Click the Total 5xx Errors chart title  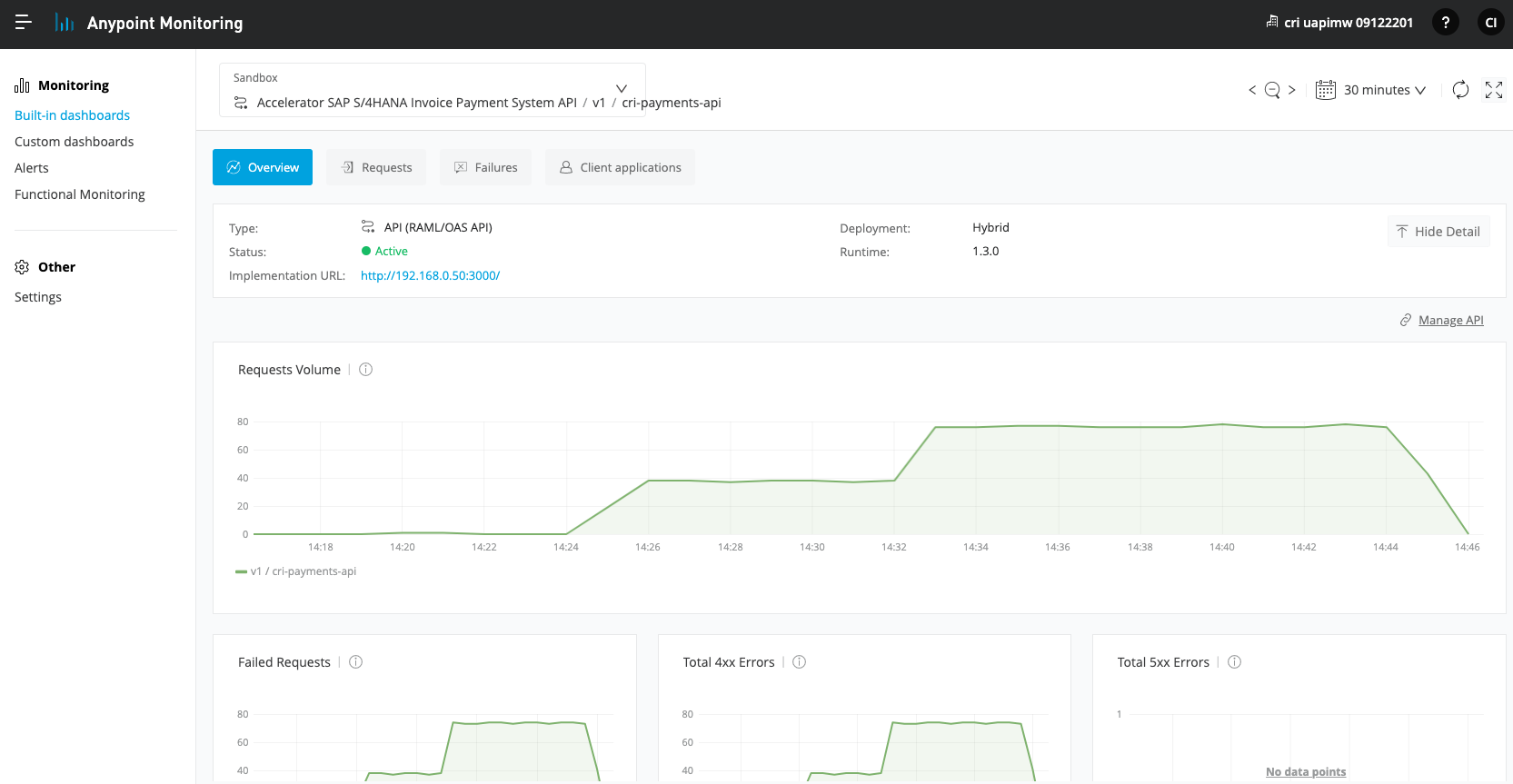click(x=1163, y=662)
